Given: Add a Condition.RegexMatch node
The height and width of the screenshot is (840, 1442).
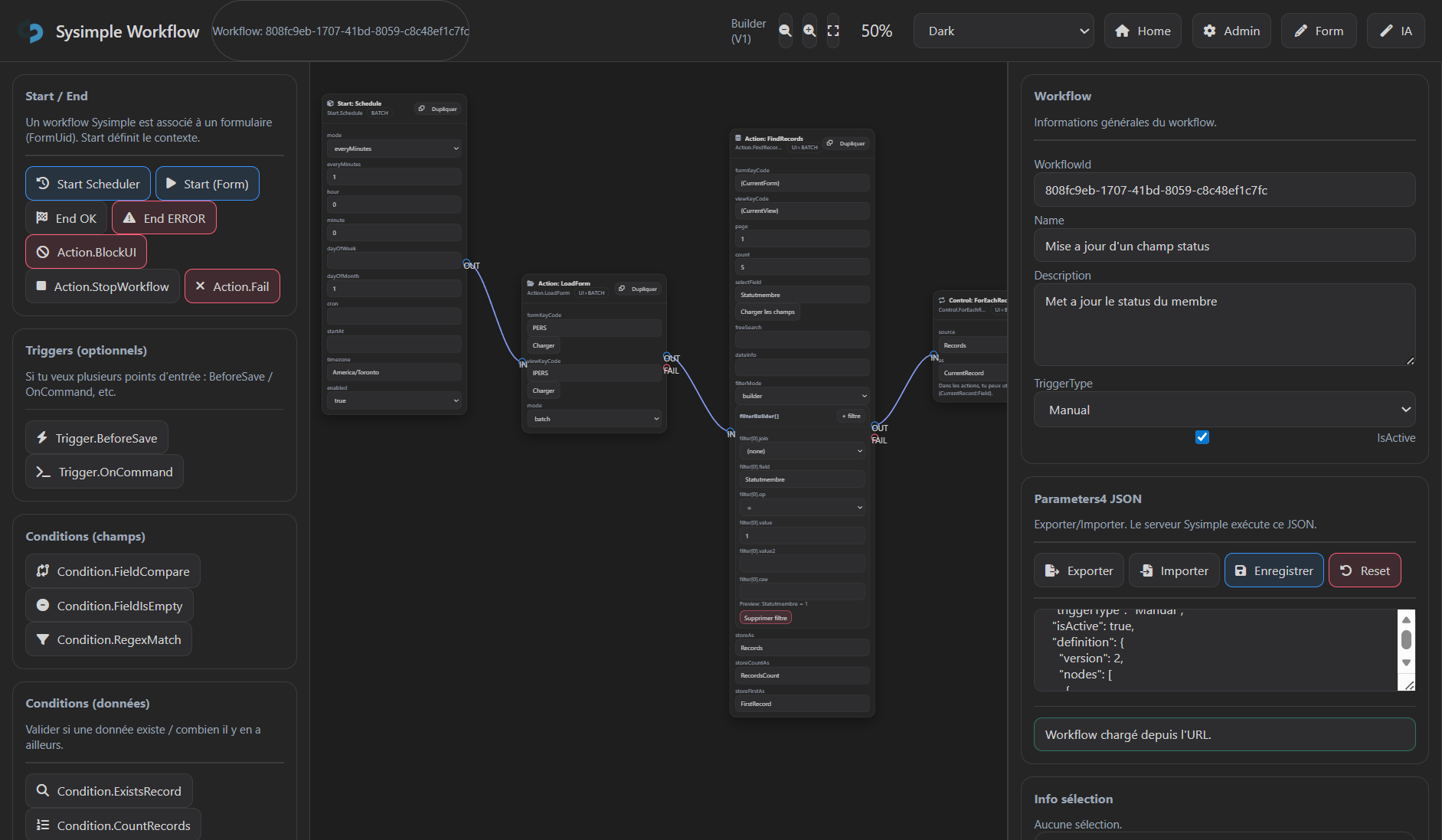Looking at the screenshot, I should 109,639.
